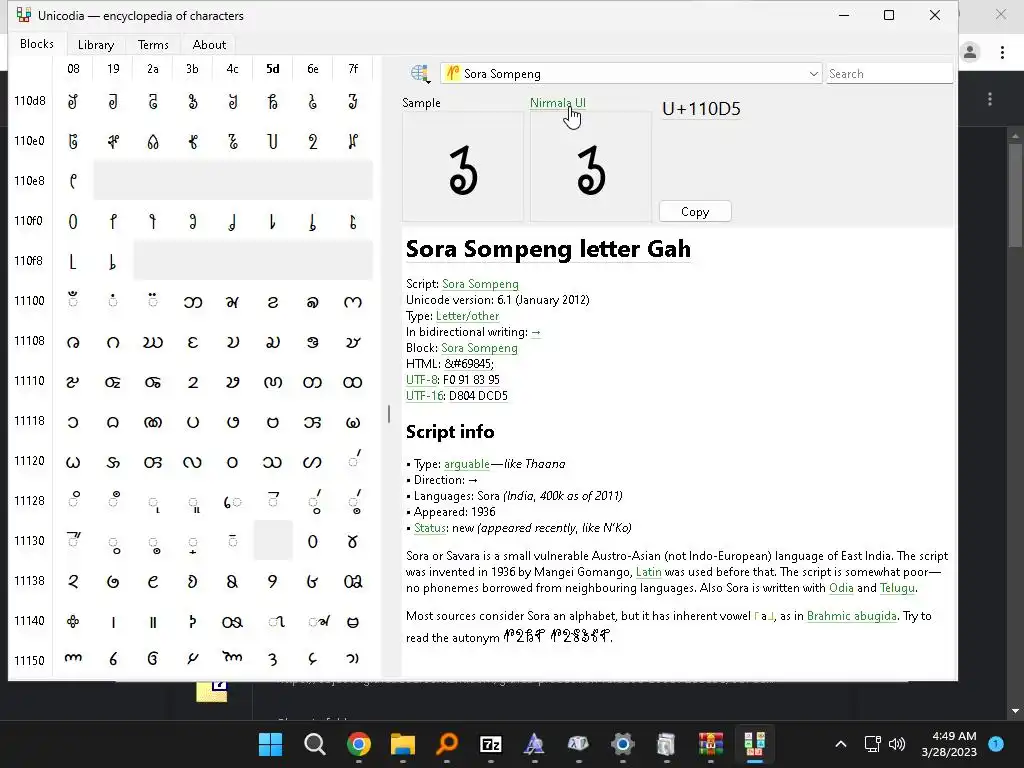1024x768 pixels.
Task: Open Windows Start menu
Action: pyautogui.click(x=270, y=744)
